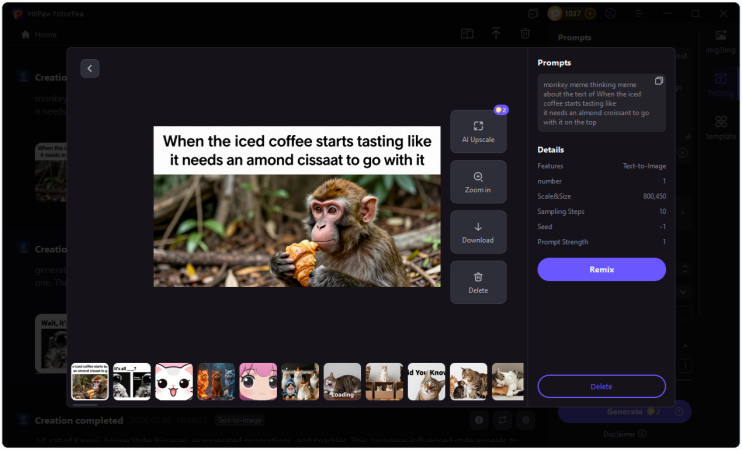Click the HitPaw FotorPea app logo
Viewport: 742px width, 450px height.
(x=18, y=14)
